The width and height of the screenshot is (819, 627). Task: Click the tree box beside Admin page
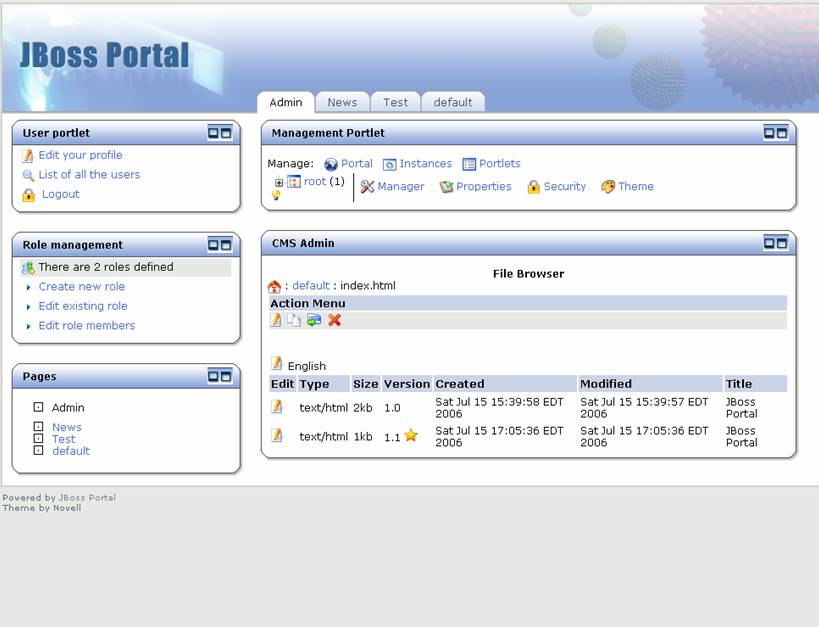(x=38, y=407)
